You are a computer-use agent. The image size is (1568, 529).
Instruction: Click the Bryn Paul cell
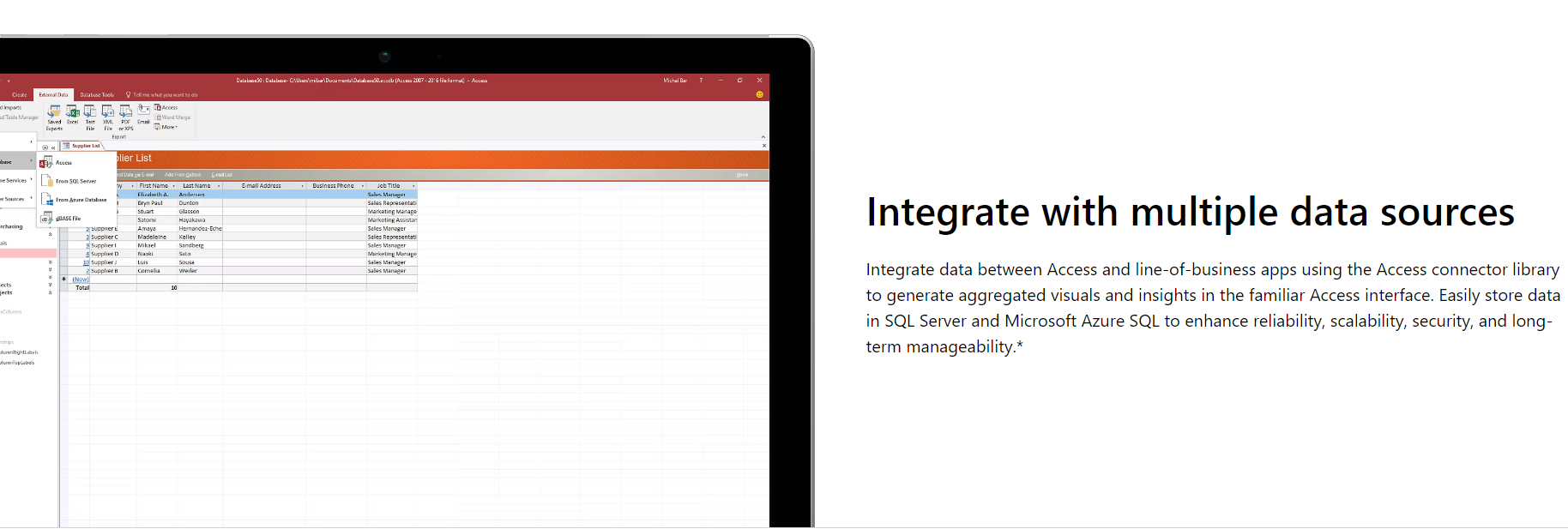156,203
